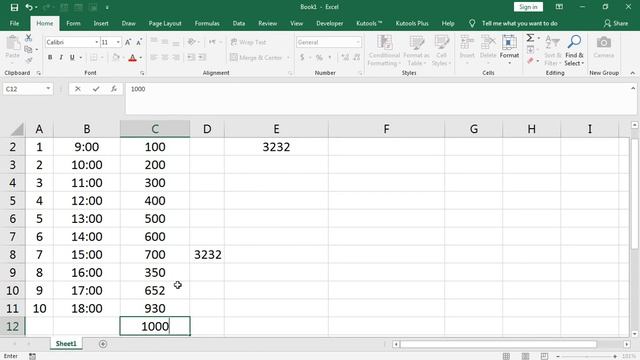The image size is (640, 360).
Task: Click the Format as Table icon
Action: (416, 42)
